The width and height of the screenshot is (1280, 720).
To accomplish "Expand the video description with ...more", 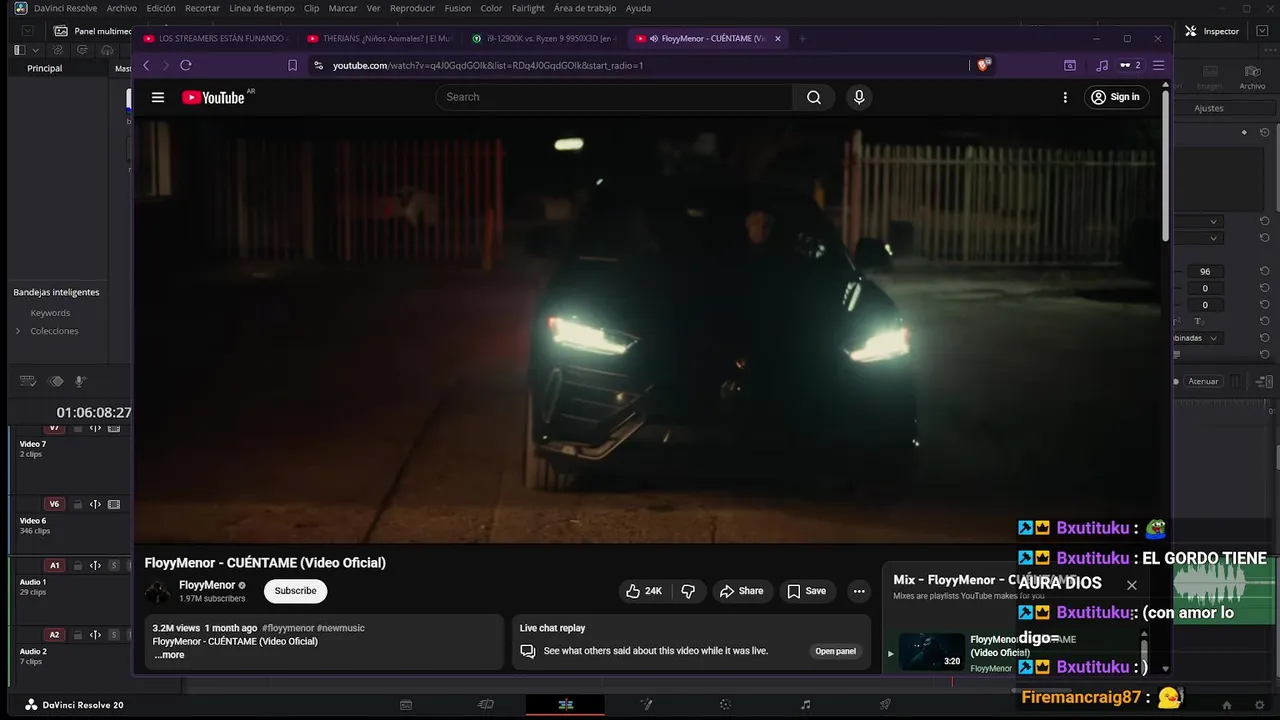I will pyautogui.click(x=169, y=655).
